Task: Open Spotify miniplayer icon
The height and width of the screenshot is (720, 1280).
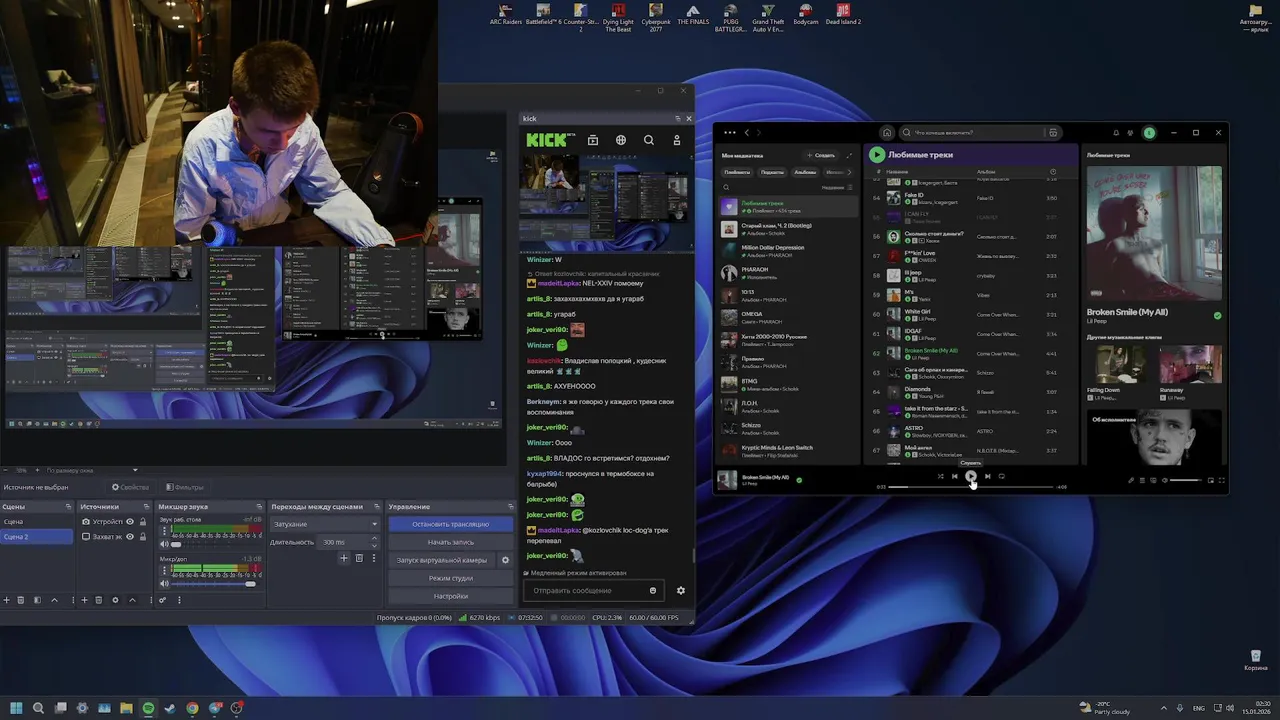Action: pyautogui.click(x=1210, y=480)
